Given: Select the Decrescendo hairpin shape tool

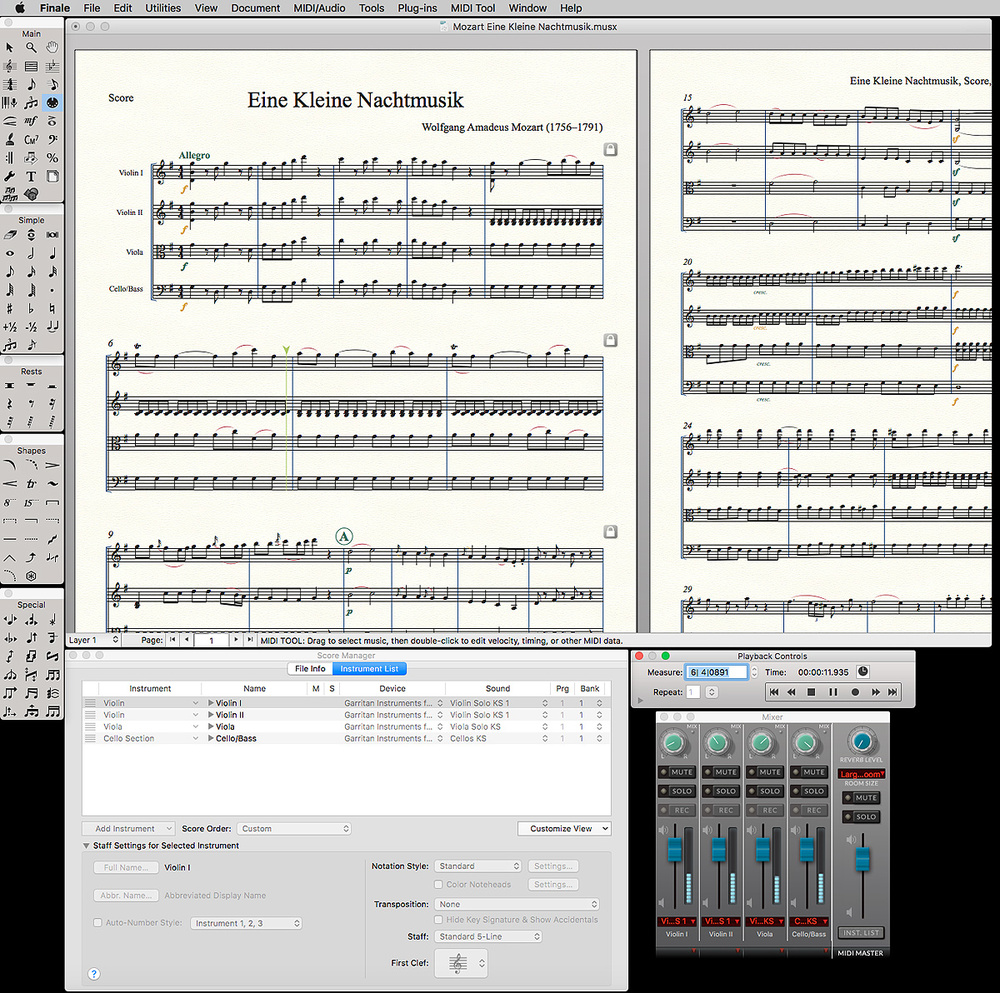Looking at the screenshot, I should tap(52, 466).
